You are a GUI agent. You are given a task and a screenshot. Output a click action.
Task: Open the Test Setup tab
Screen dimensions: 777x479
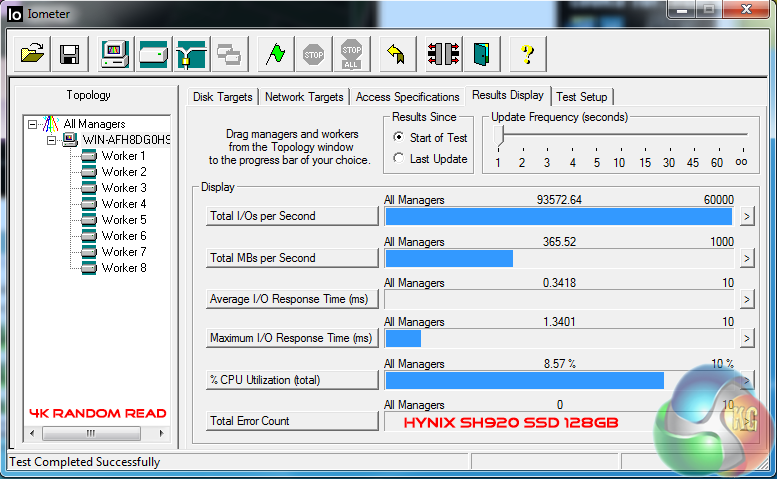(x=582, y=97)
